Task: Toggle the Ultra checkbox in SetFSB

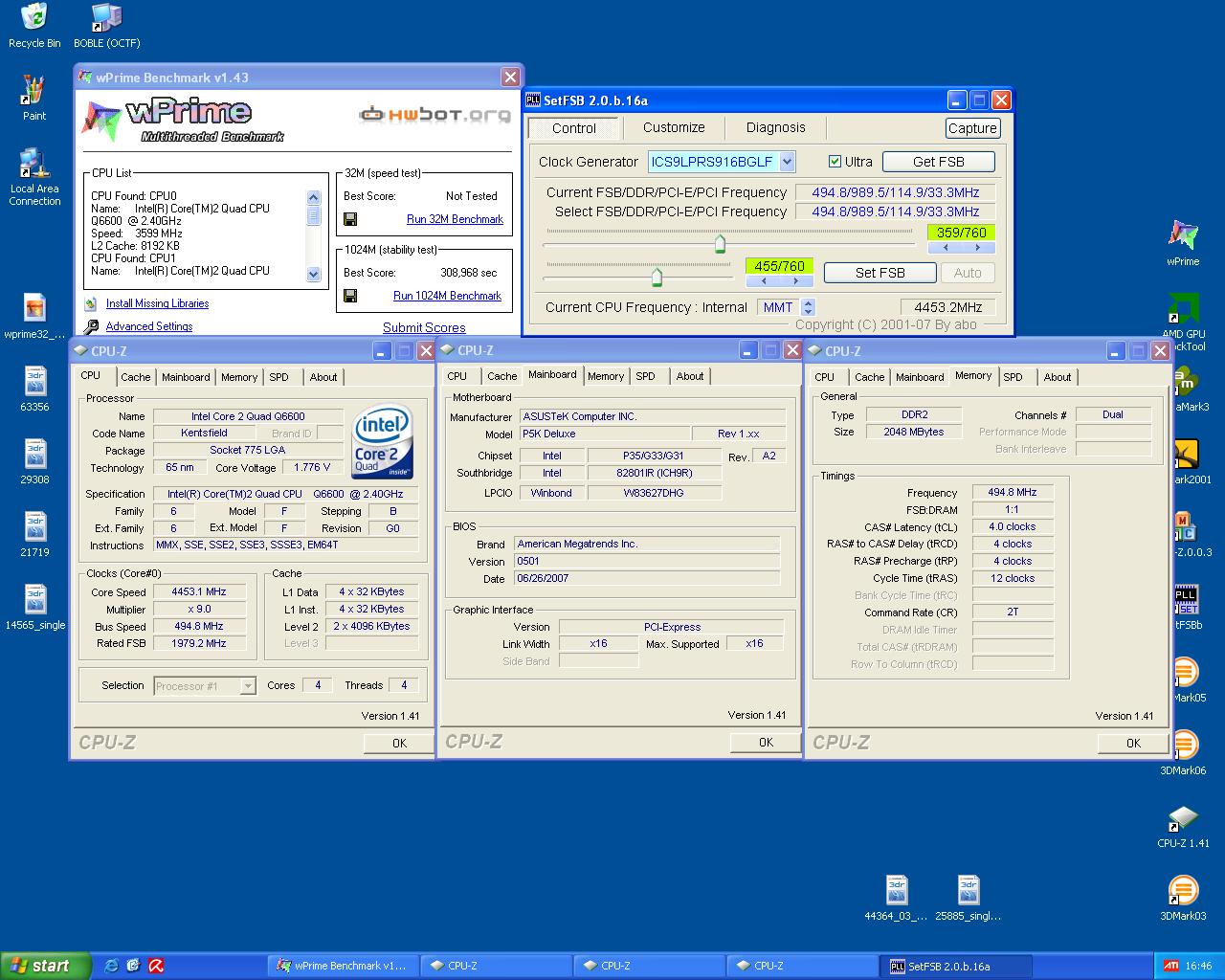Action: tap(835, 162)
